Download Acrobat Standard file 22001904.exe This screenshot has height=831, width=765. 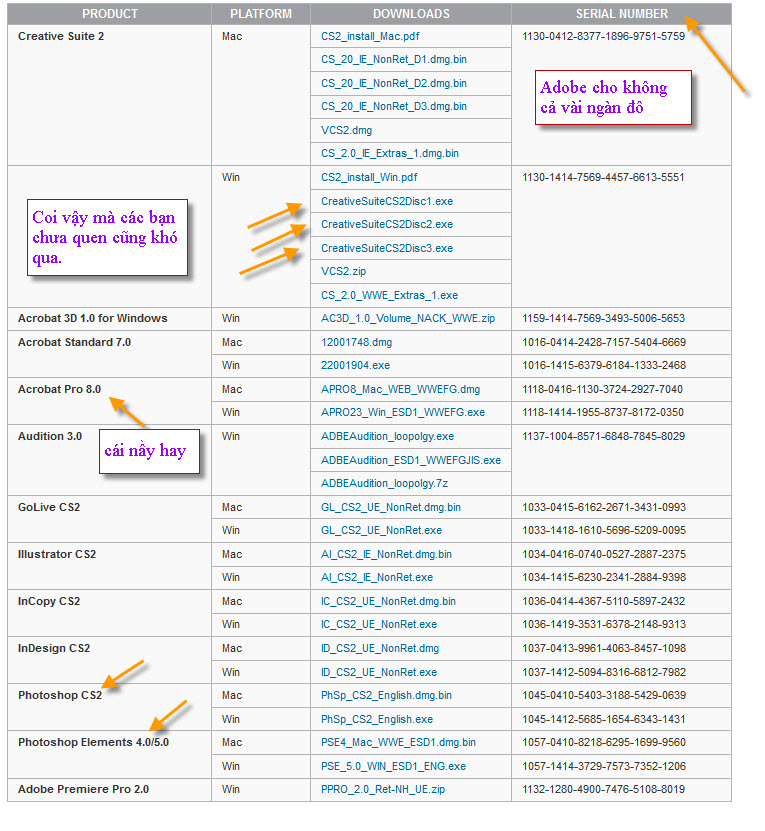pos(356,366)
